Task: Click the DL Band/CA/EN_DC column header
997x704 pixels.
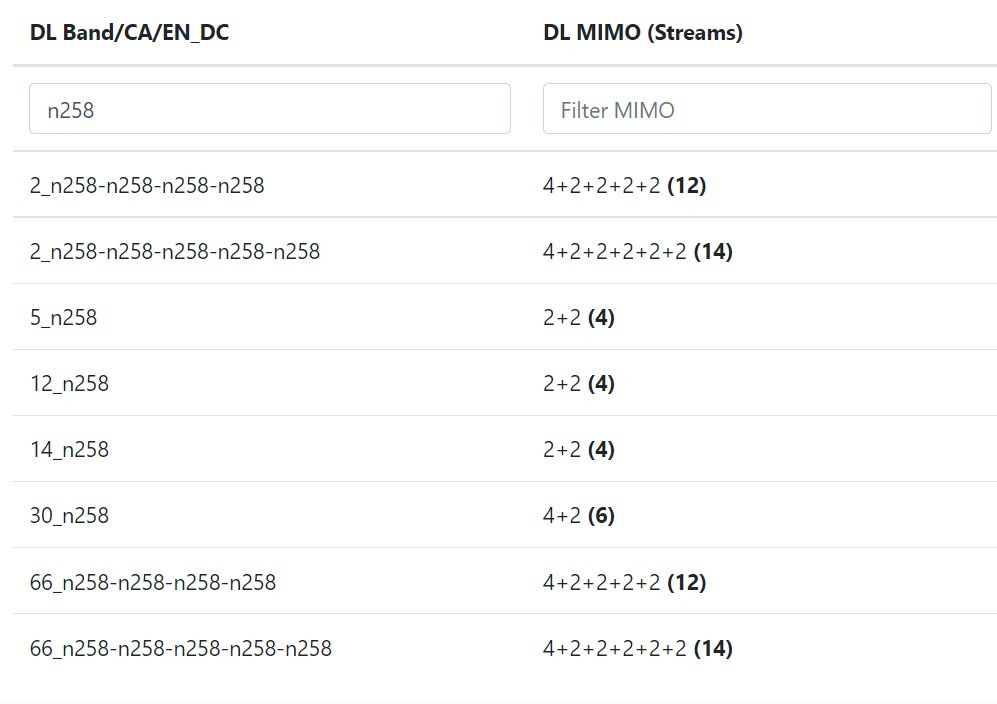Action: [129, 32]
